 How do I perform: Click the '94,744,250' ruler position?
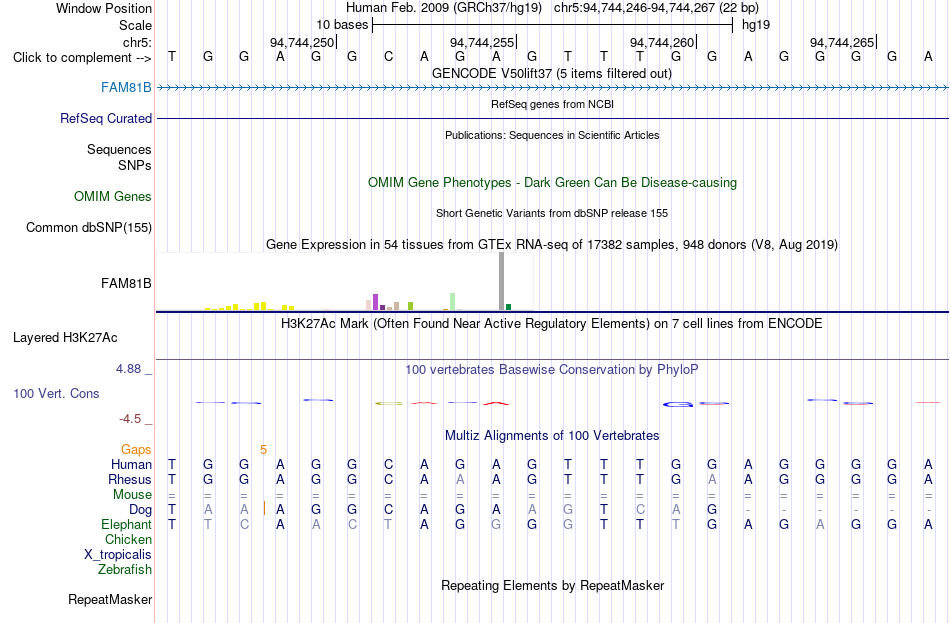tap(302, 42)
